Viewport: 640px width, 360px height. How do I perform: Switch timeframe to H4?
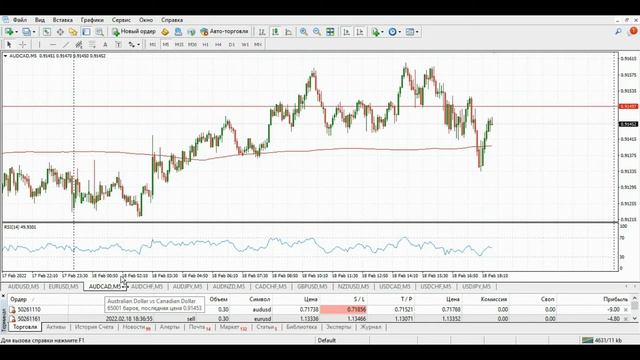(218, 44)
